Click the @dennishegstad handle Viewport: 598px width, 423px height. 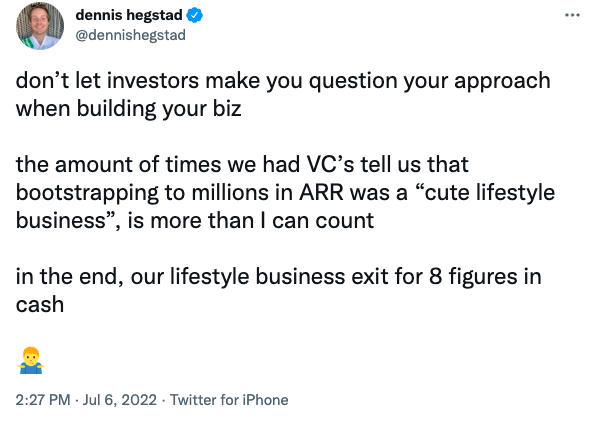point(130,35)
